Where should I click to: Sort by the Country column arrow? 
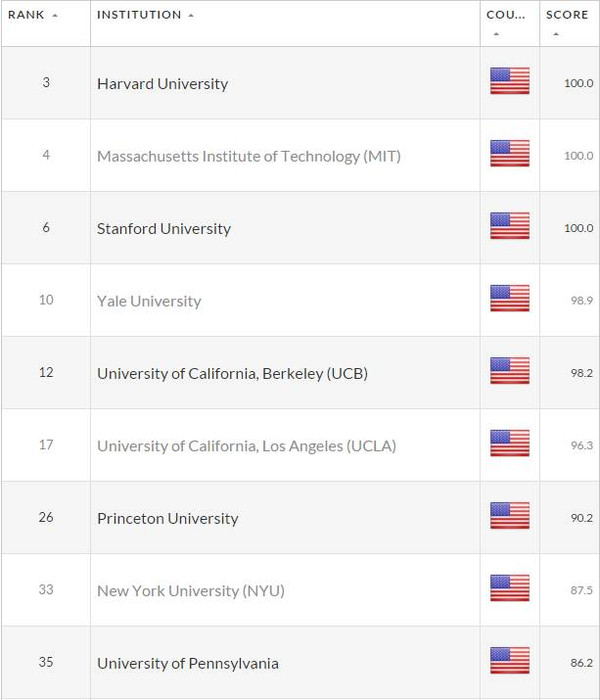click(496, 34)
